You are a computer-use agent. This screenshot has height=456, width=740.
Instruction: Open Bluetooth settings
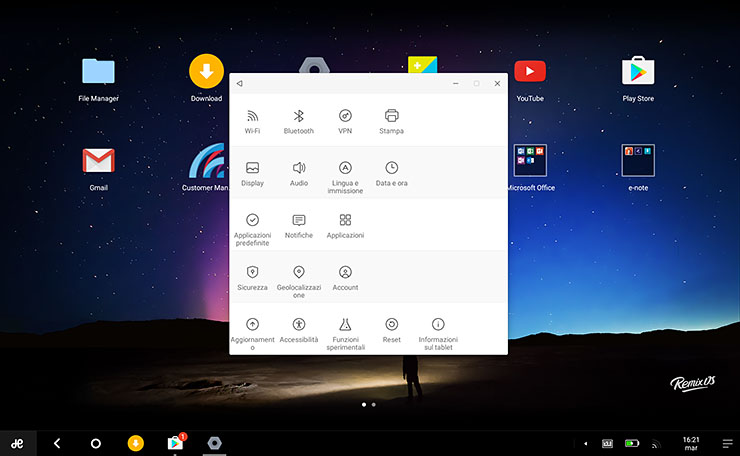[298, 116]
